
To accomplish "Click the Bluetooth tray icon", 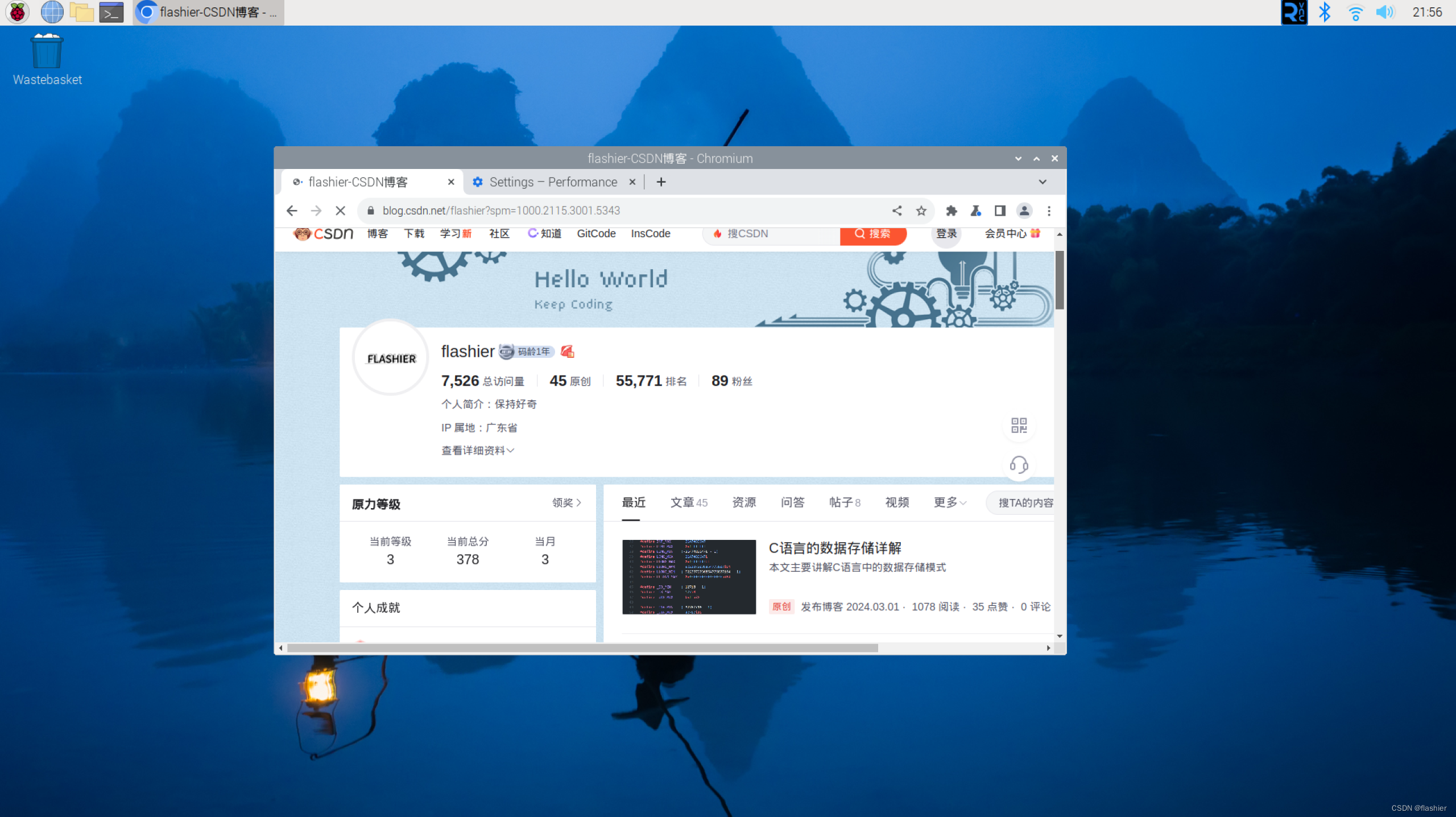I will click(1325, 12).
